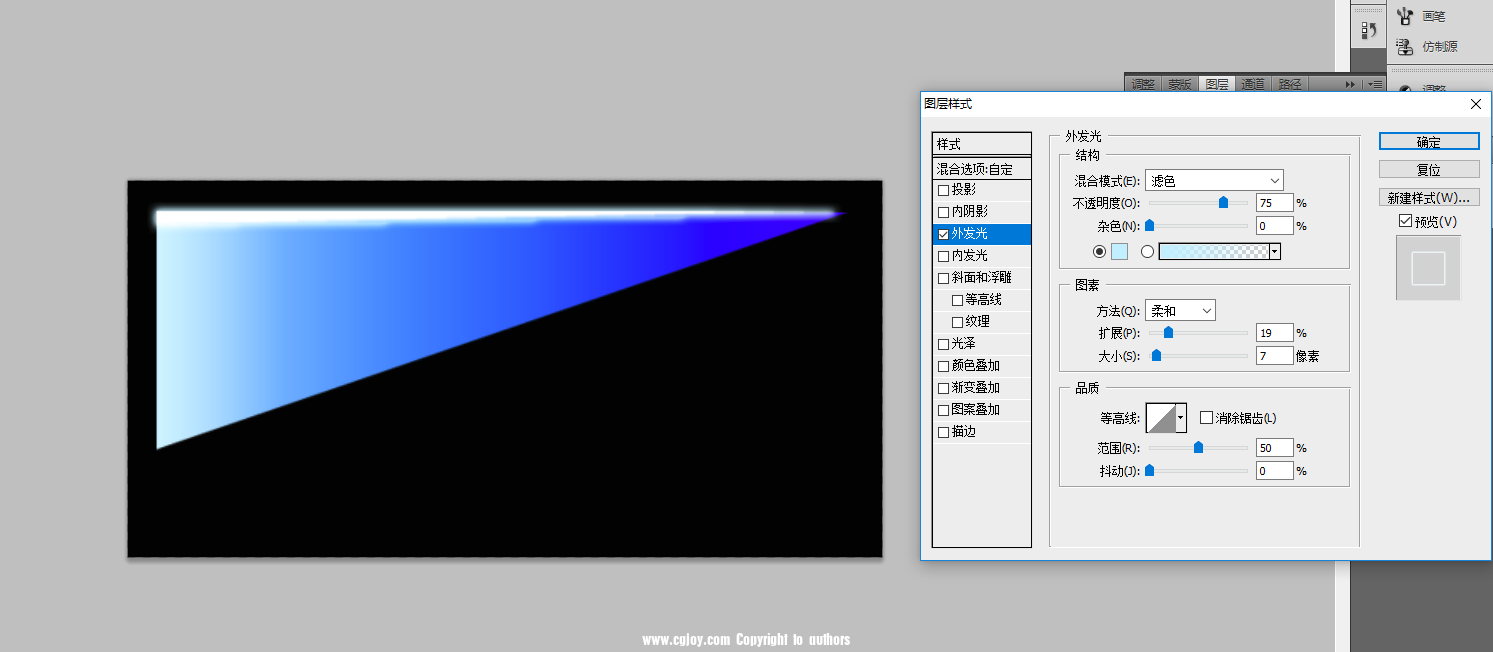This screenshot has width=1493, height=652.
Task: Click the Spread value field showing 19
Action: click(1274, 333)
